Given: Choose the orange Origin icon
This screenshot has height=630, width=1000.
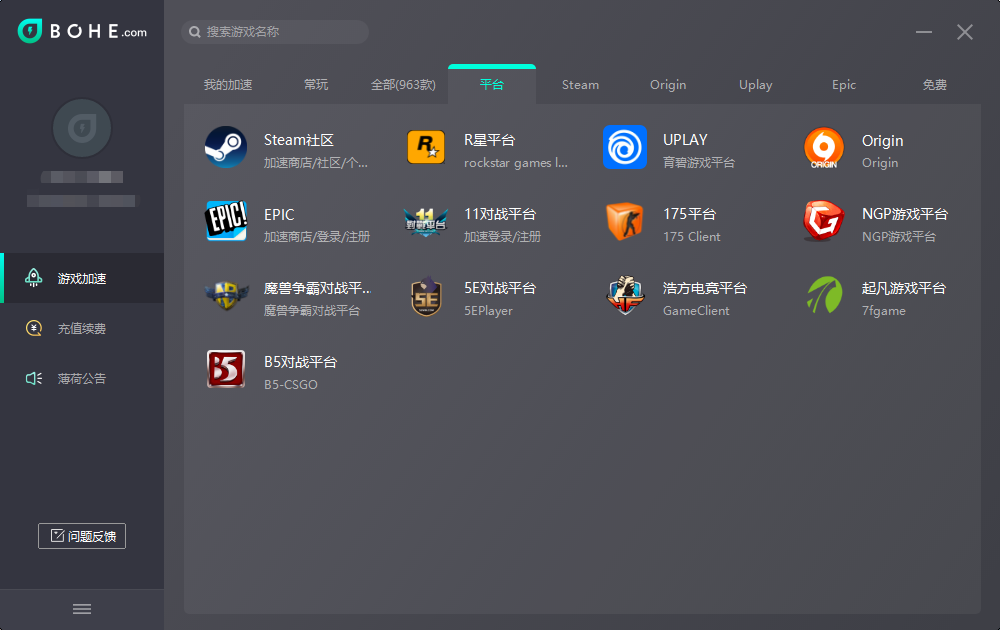Looking at the screenshot, I should 824,148.
